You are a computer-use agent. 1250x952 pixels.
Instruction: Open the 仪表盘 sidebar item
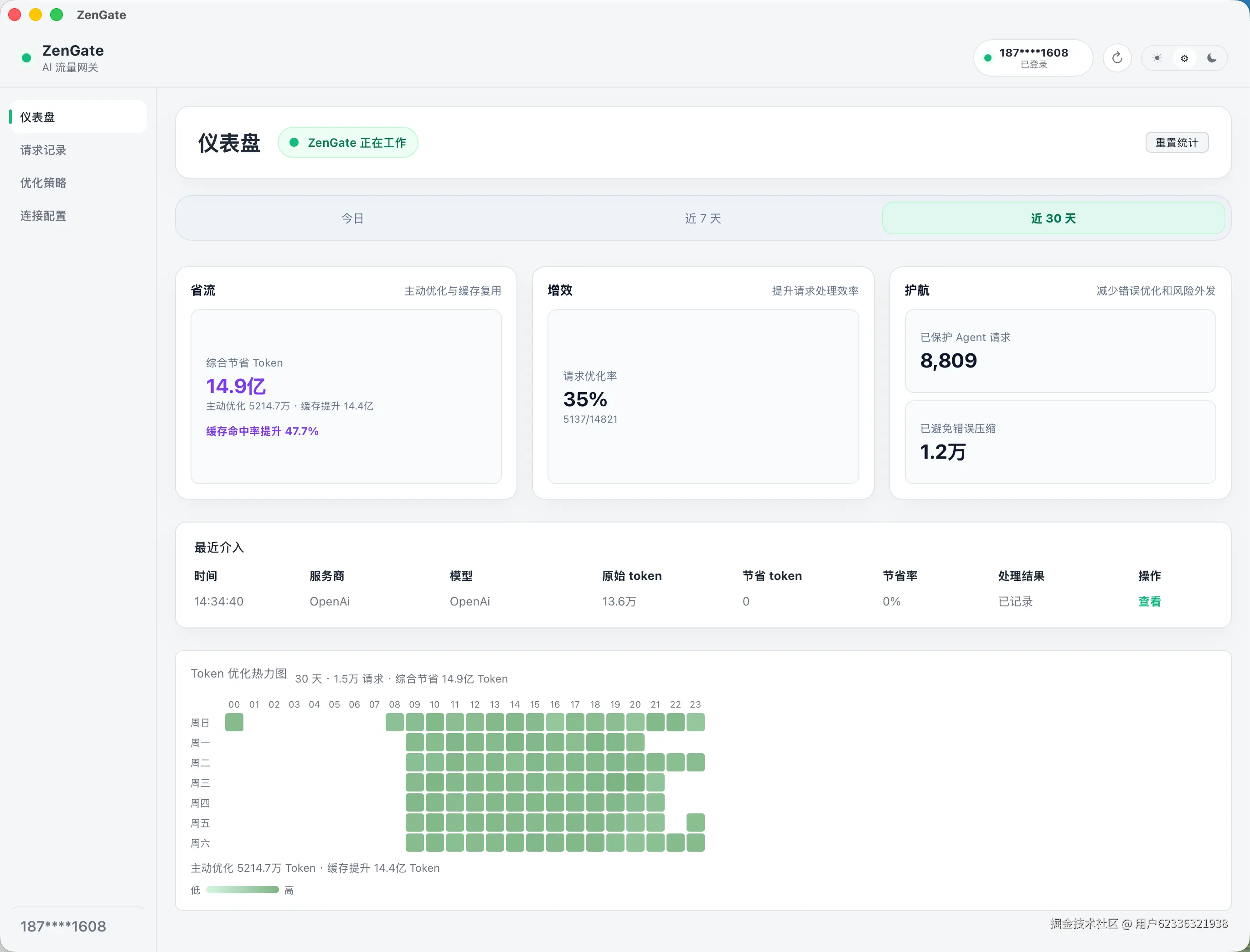(77, 117)
